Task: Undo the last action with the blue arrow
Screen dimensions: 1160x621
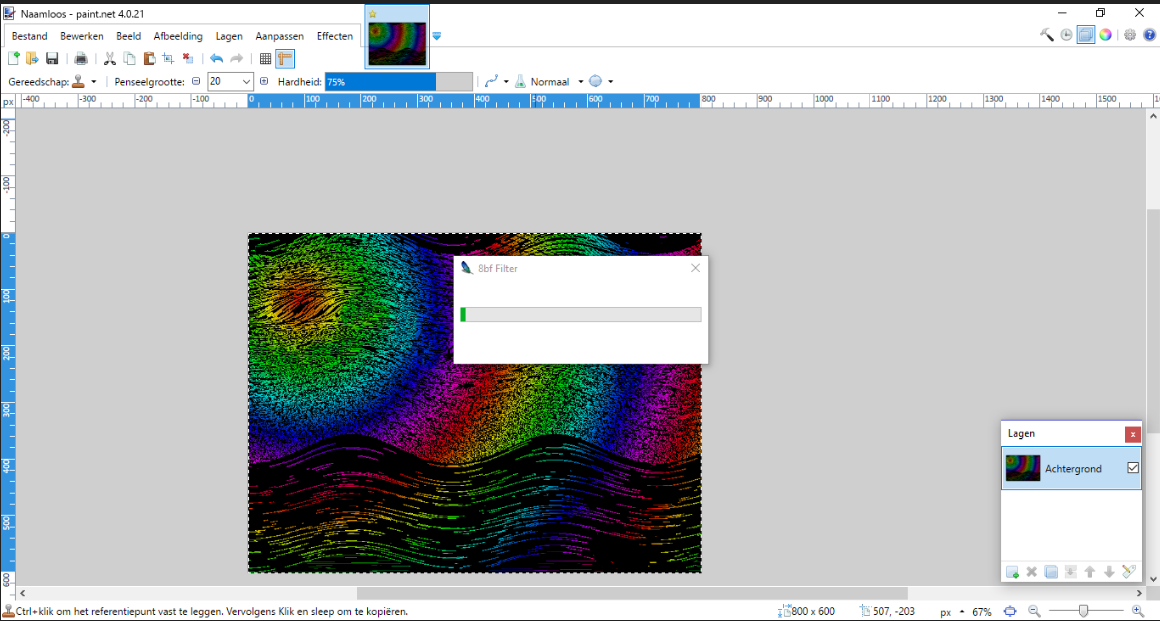Action: click(216, 58)
